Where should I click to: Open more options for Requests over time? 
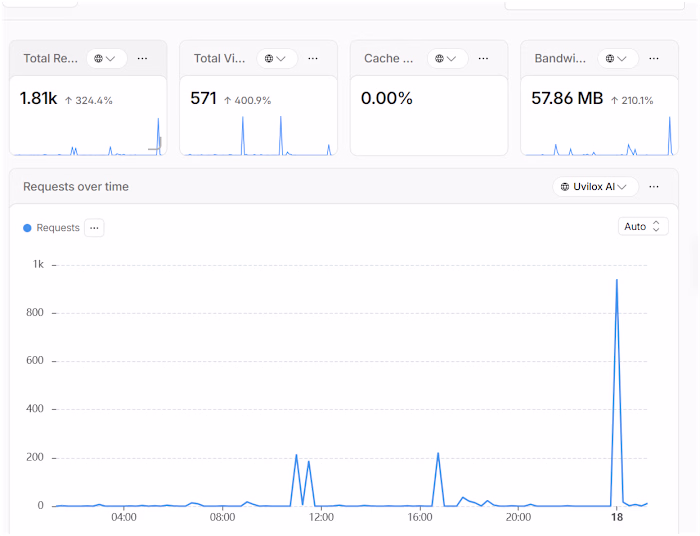click(654, 187)
